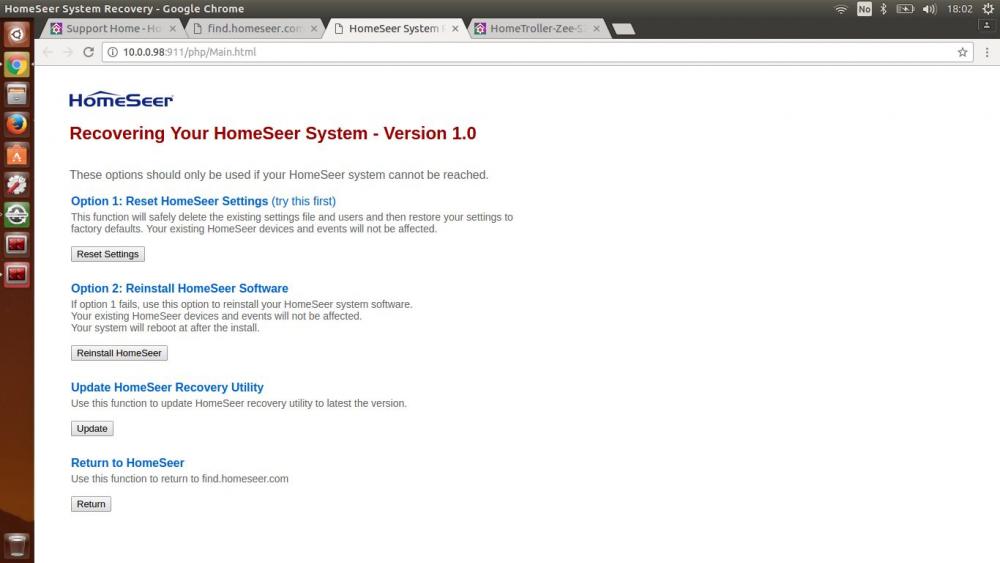Open Ubuntu Software Center in the launcher

point(17,155)
